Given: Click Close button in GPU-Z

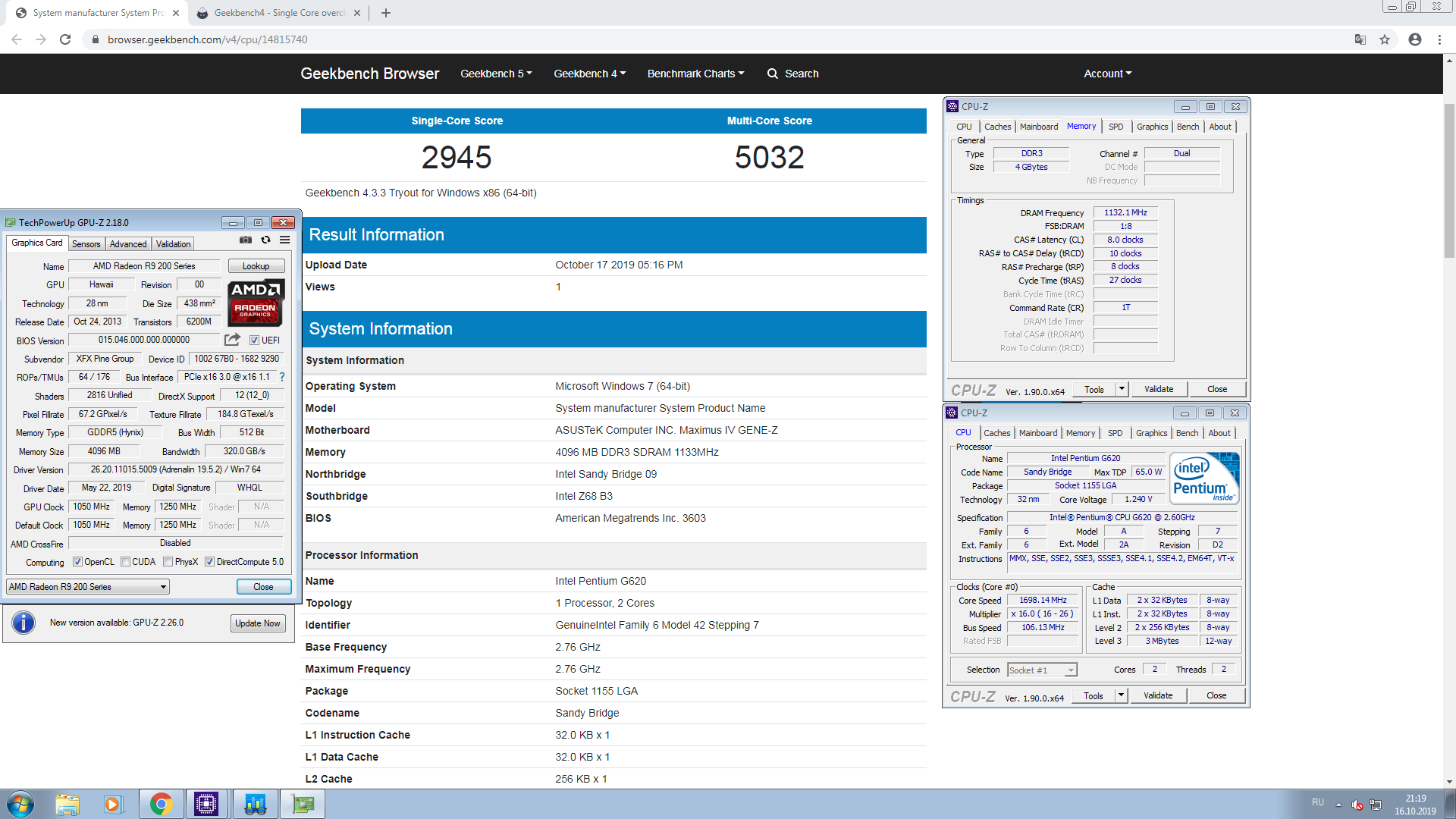Looking at the screenshot, I should click(x=263, y=587).
